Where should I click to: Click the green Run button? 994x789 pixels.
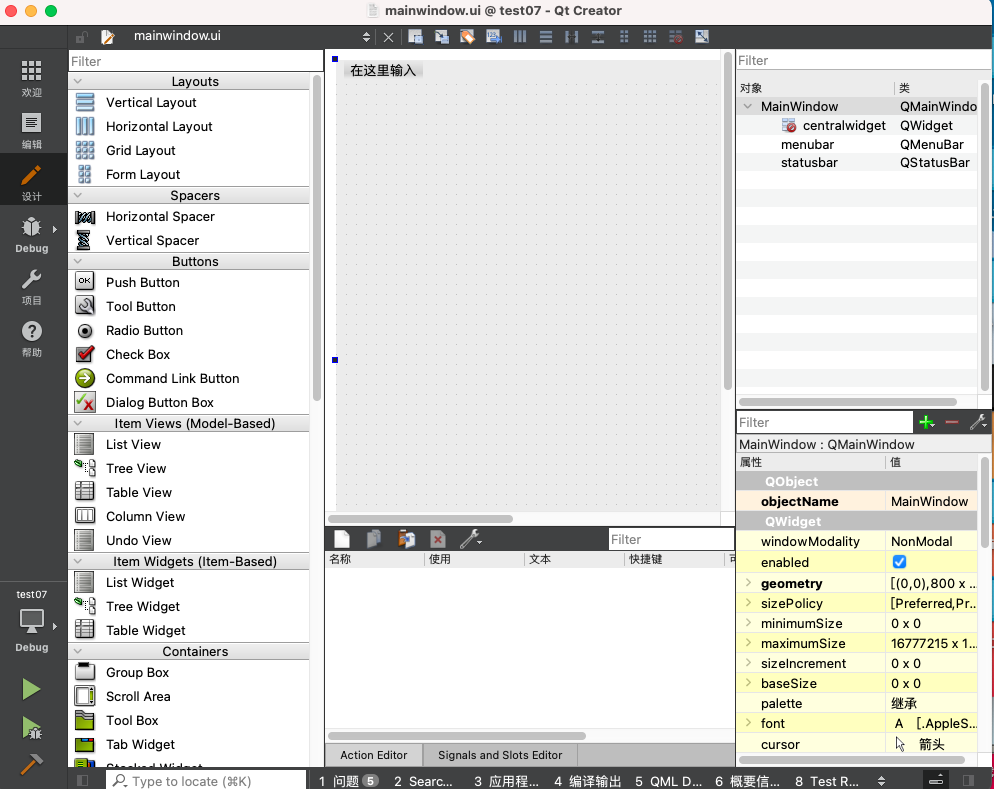coord(31,689)
